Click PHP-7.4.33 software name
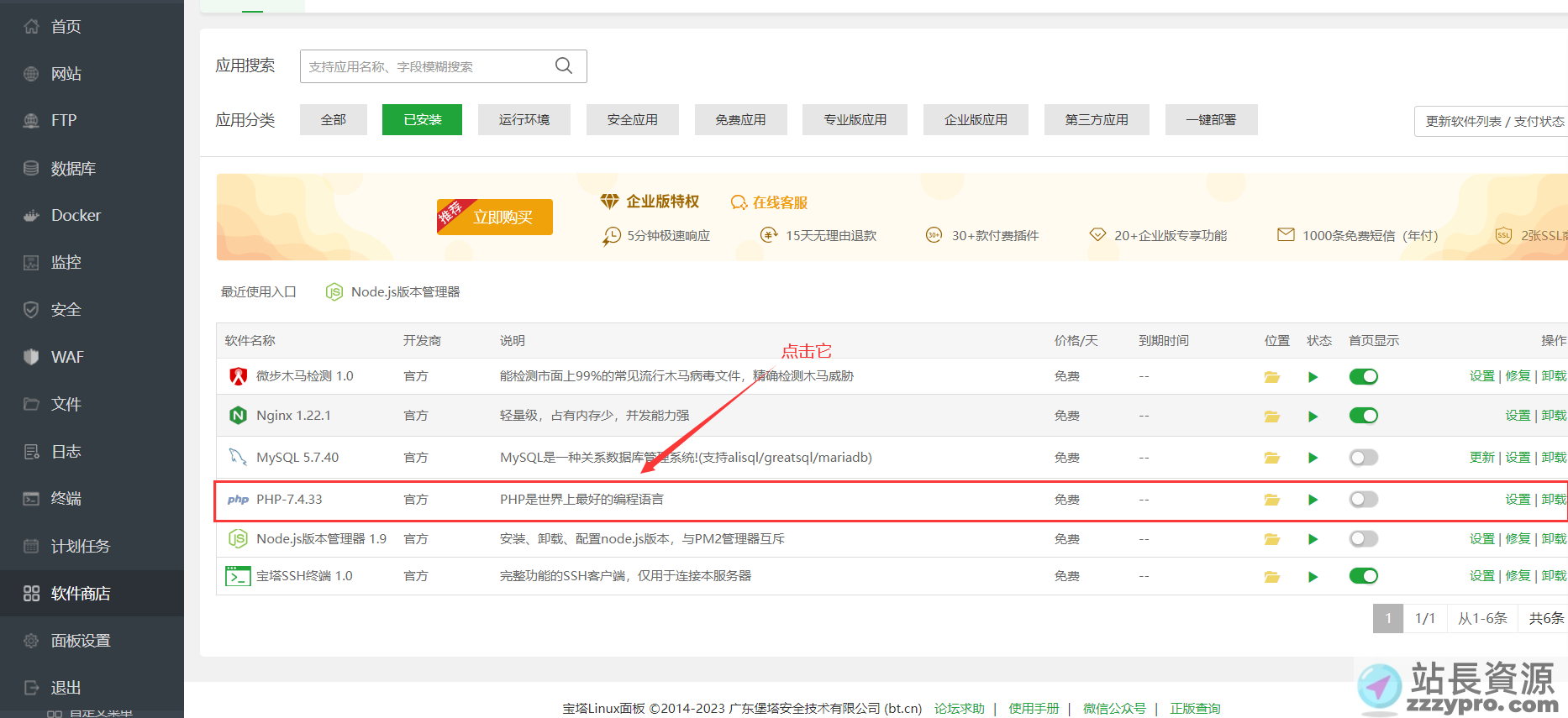This screenshot has width=1568, height=718. pos(289,500)
